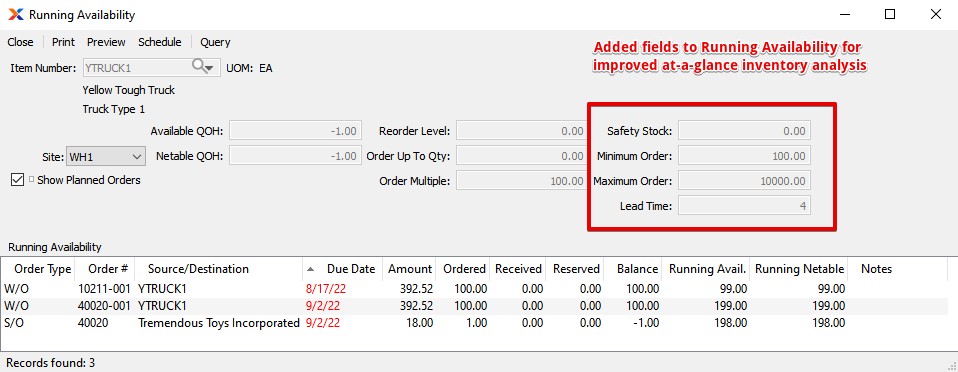Sort by the Ordered column header
The width and height of the screenshot is (958, 372).
coord(464,269)
